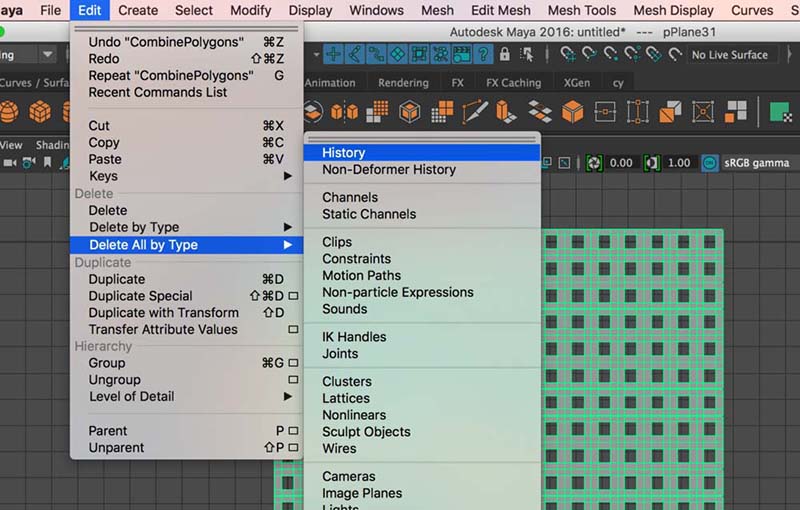Viewport: 800px width, 510px height.
Task: Open the sRGB gamma dropdown
Action: tap(757, 163)
